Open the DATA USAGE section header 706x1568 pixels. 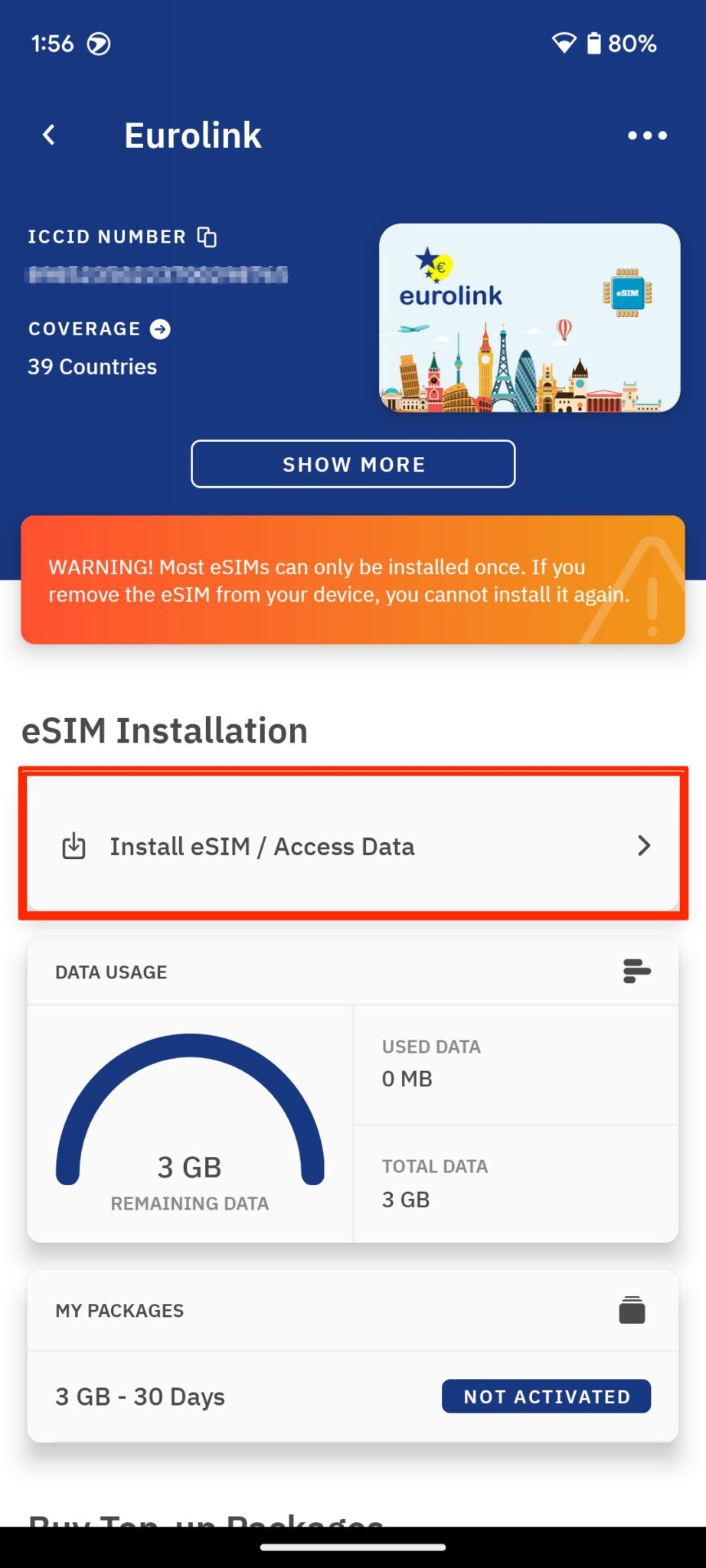click(x=110, y=972)
